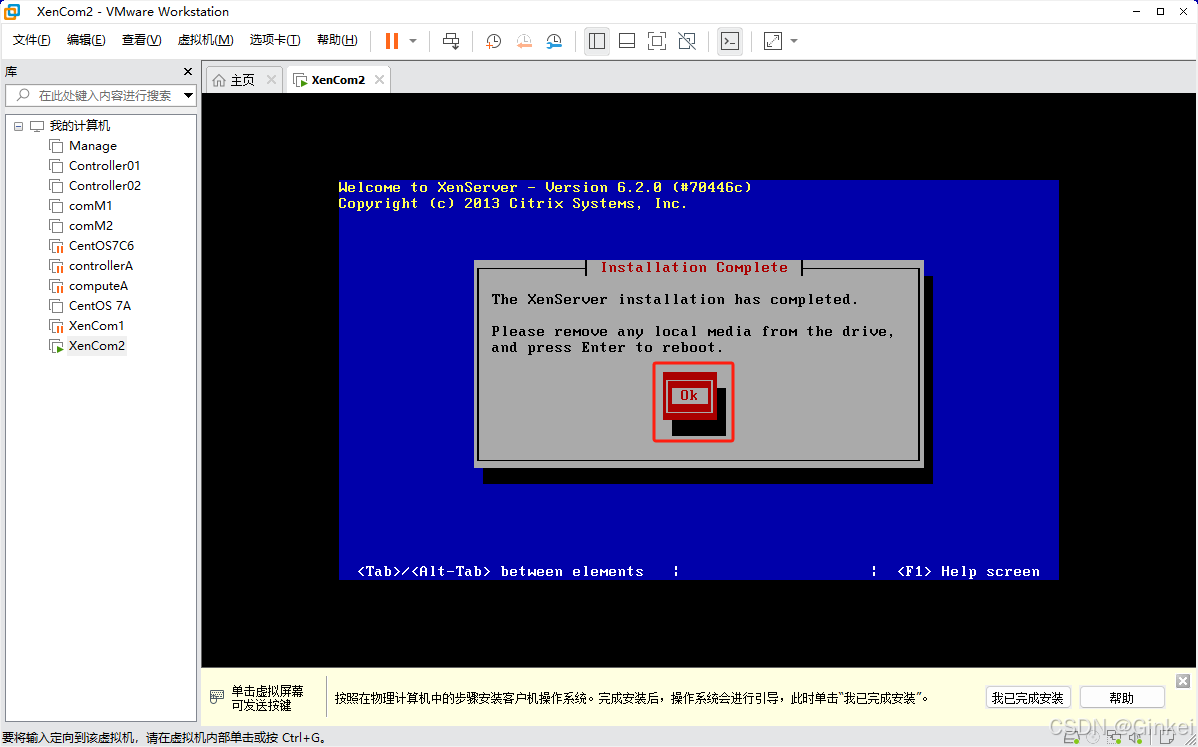Open the 选项卡(T) menu
Screen dimensions: 1198x747
[x=275, y=40]
